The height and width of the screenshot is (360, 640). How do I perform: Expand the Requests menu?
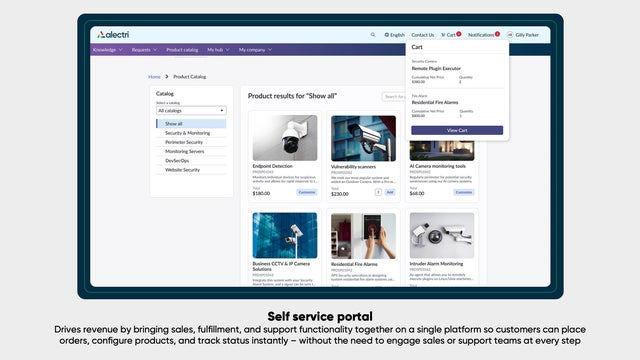click(x=144, y=50)
